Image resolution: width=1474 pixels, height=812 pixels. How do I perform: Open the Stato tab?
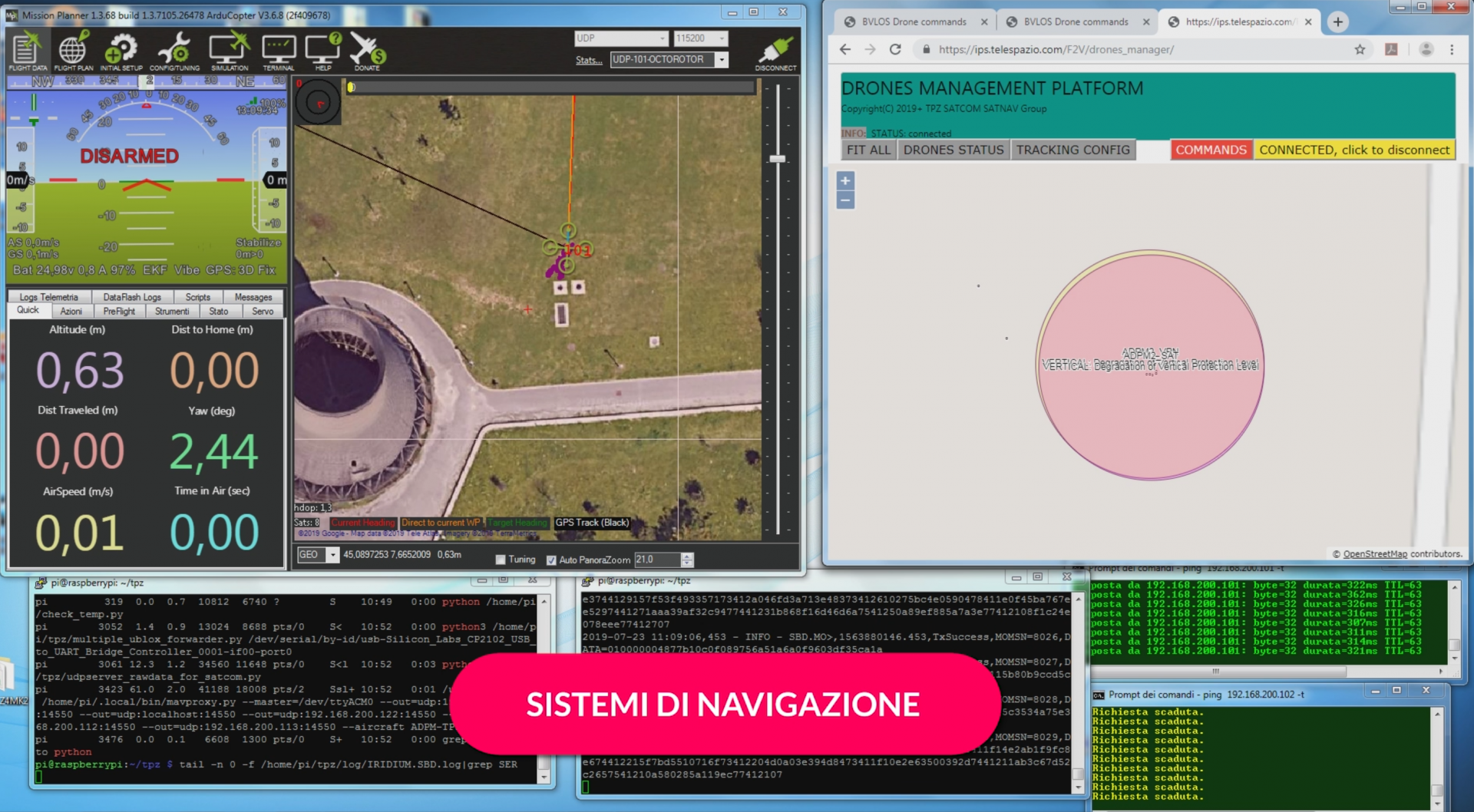tap(219, 311)
